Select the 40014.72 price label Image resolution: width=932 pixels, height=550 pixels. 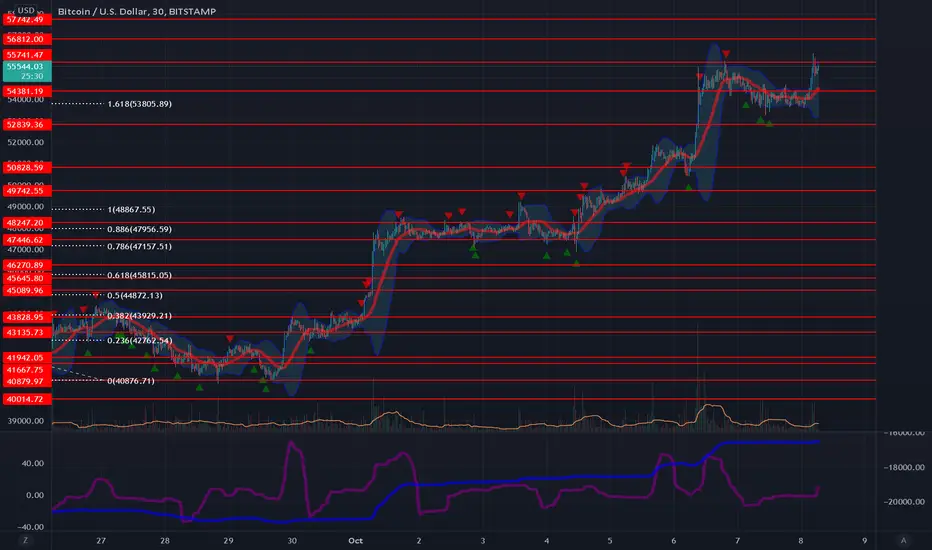(27, 400)
